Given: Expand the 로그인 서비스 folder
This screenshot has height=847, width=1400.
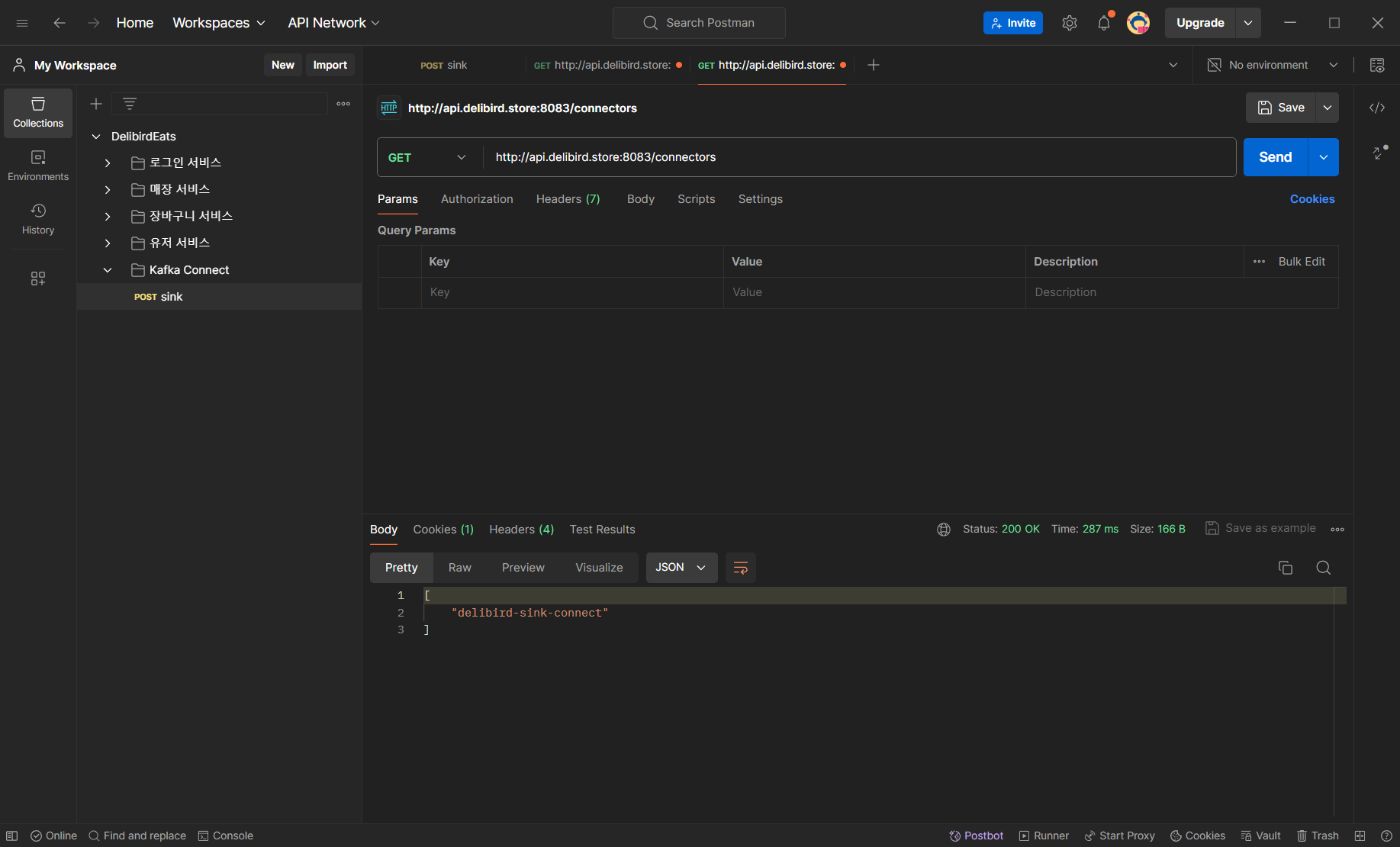Looking at the screenshot, I should 108,163.
